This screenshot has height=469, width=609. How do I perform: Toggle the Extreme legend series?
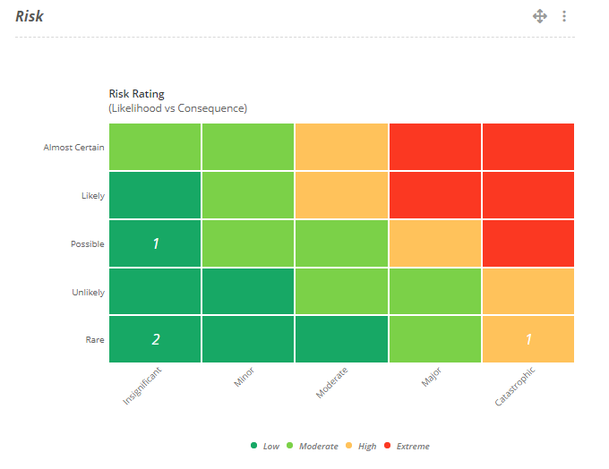click(x=407, y=446)
